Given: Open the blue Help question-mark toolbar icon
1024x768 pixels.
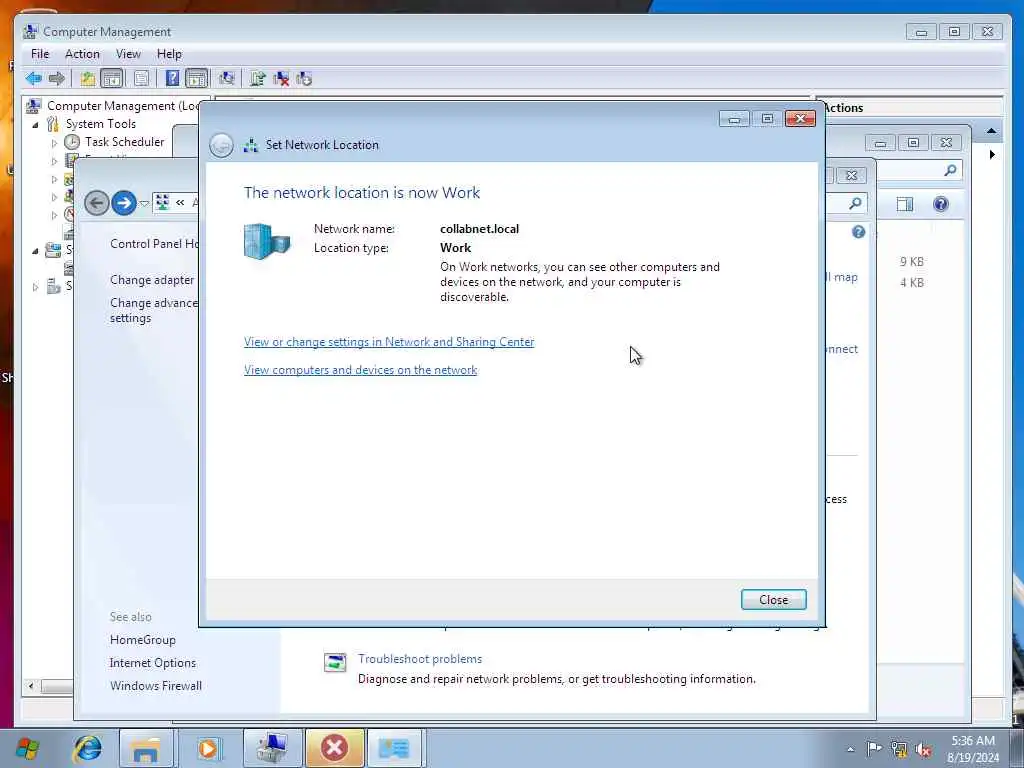Looking at the screenshot, I should pyautogui.click(x=172, y=79).
